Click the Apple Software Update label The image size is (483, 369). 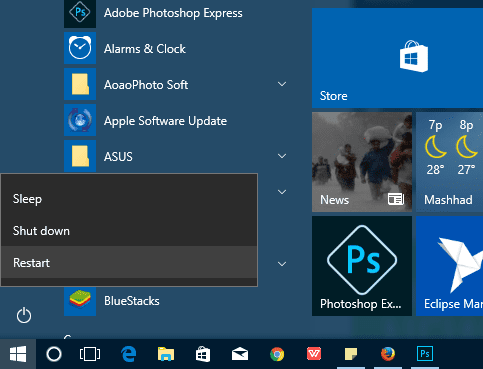(x=165, y=121)
